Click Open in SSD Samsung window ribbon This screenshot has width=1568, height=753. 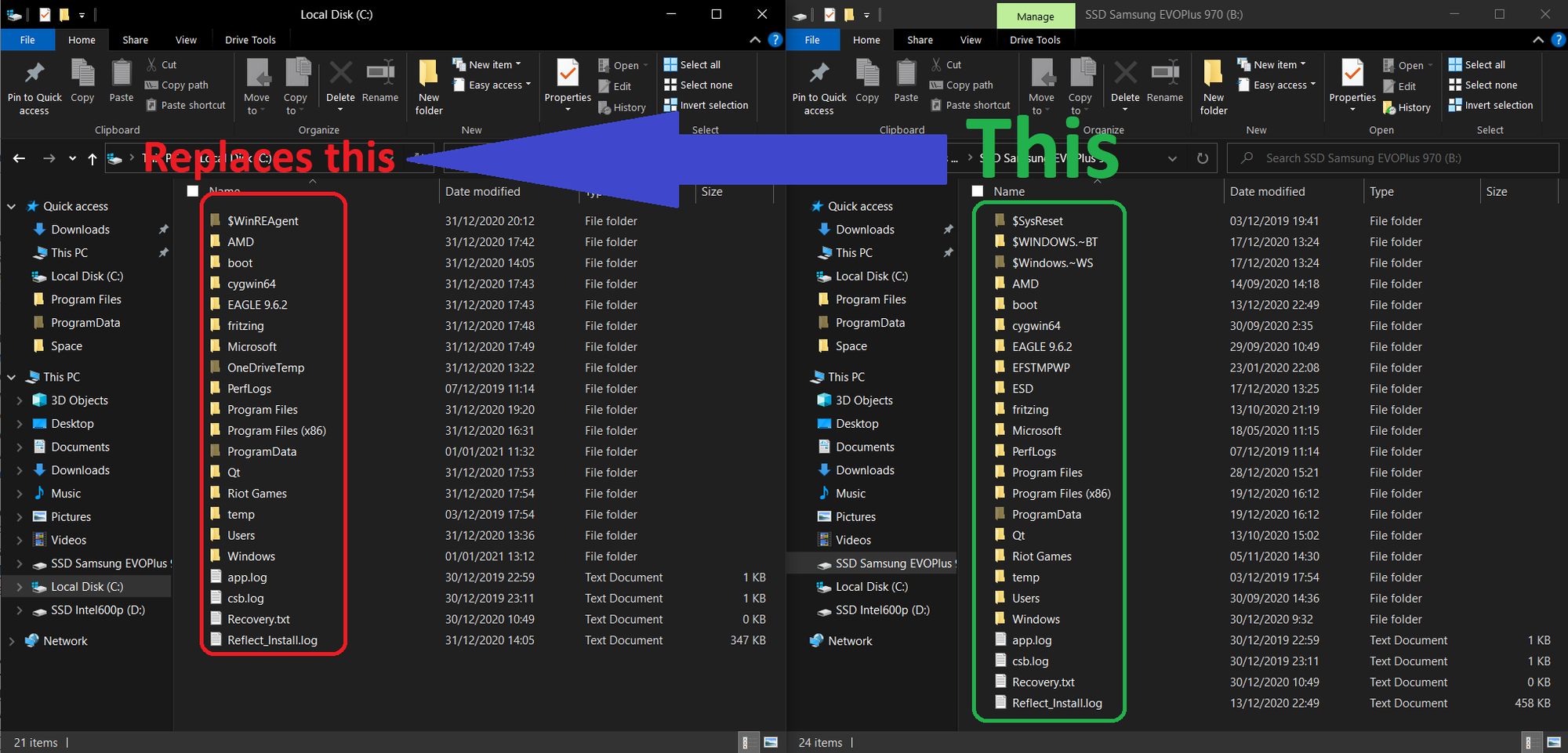tap(1407, 65)
